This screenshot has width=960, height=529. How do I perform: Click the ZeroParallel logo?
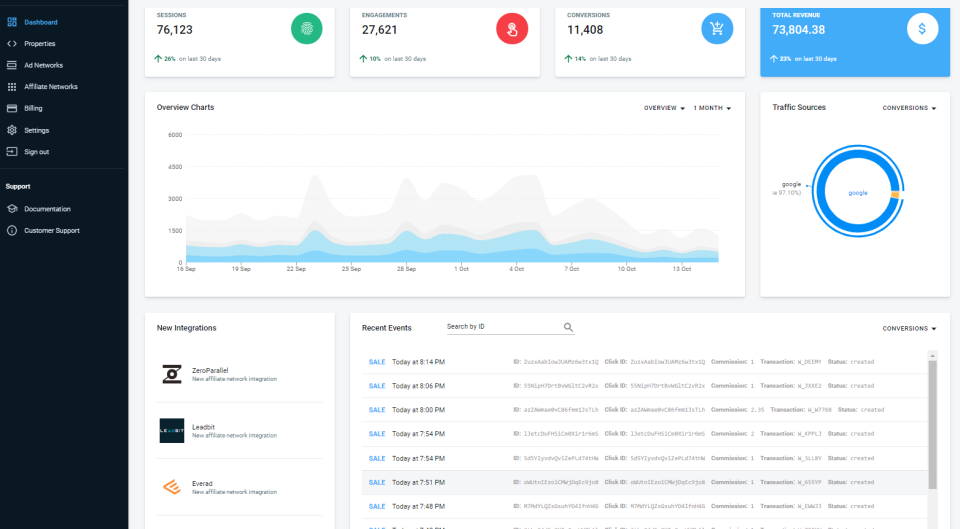click(x=172, y=374)
